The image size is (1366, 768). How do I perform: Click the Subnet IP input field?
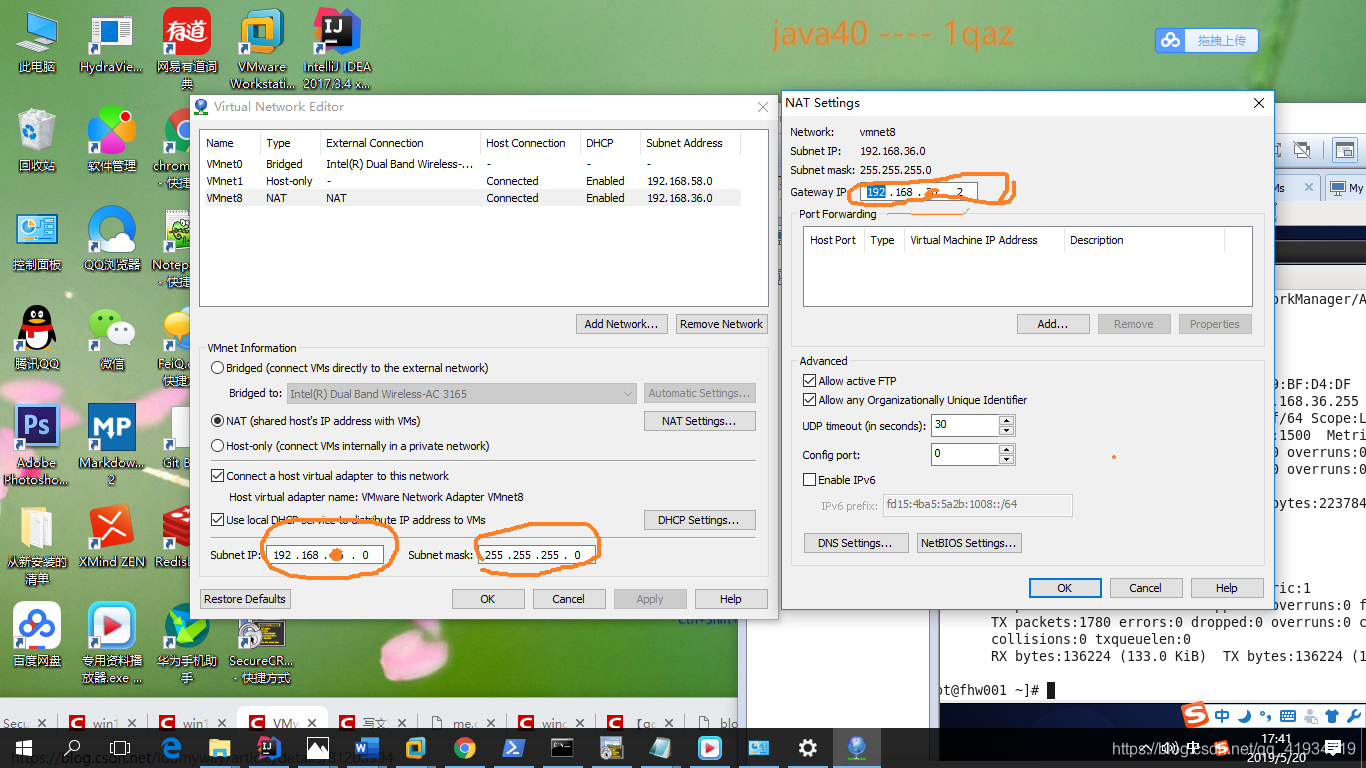(x=326, y=555)
